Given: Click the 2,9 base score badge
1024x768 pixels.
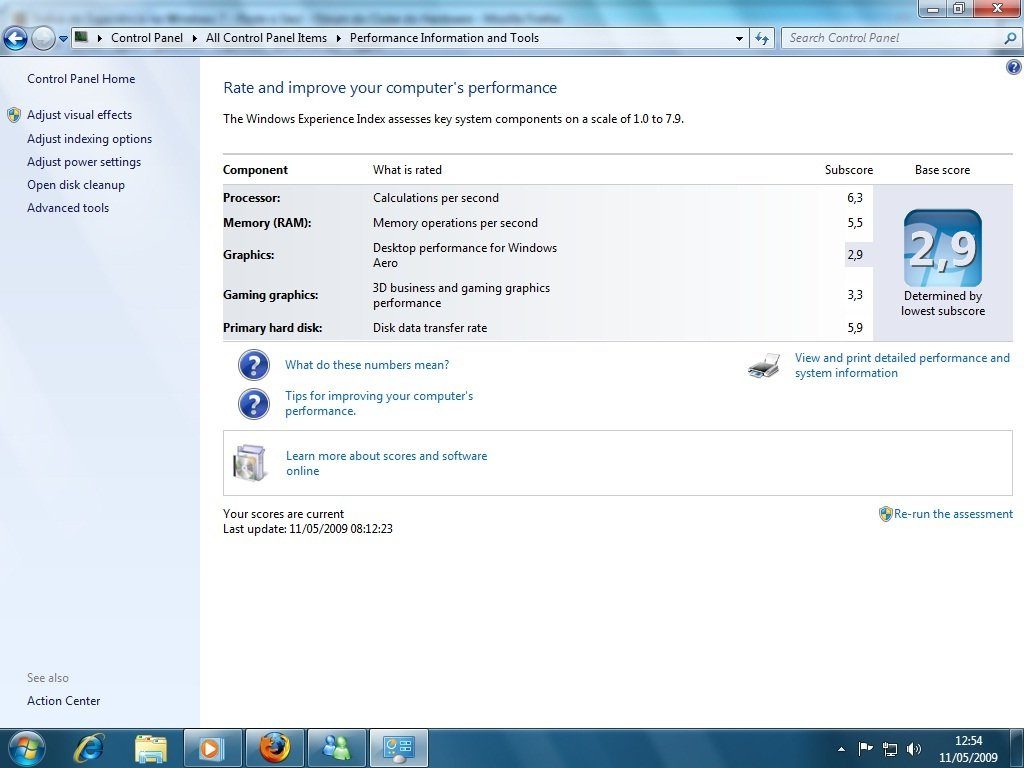Looking at the screenshot, I should click(x=942, y=248).
